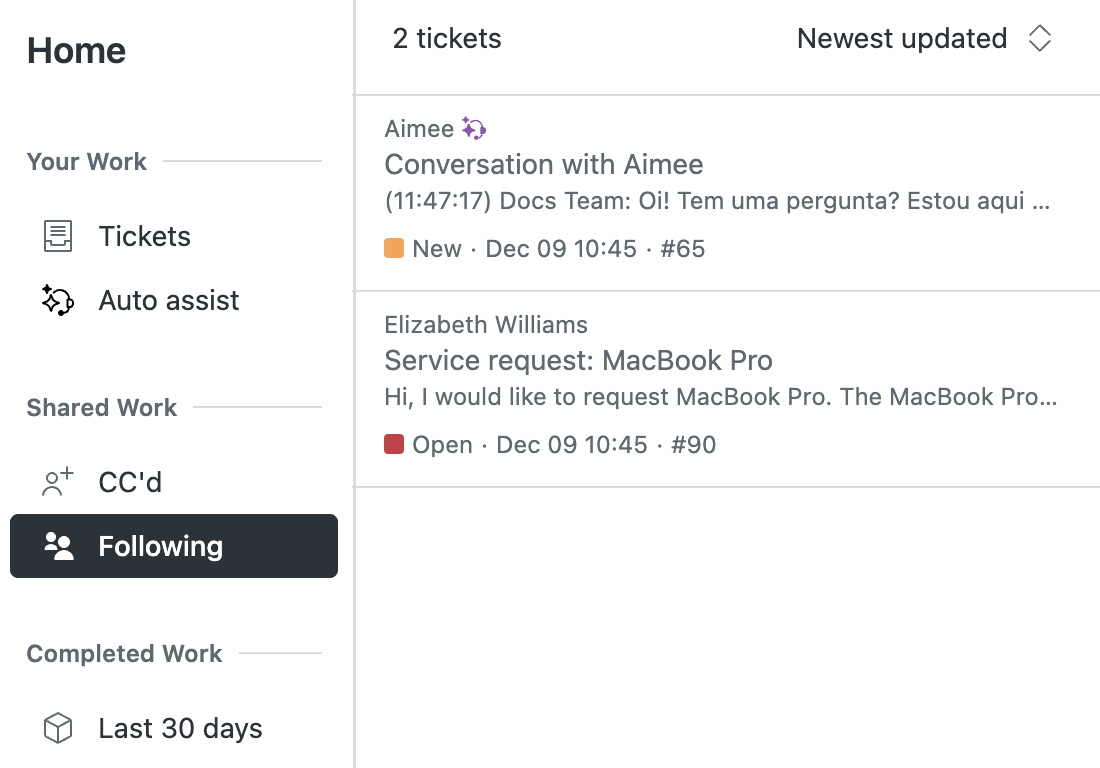Click the orange New status swatch
Screen dimensions: 1100x768
coord(394,249)
